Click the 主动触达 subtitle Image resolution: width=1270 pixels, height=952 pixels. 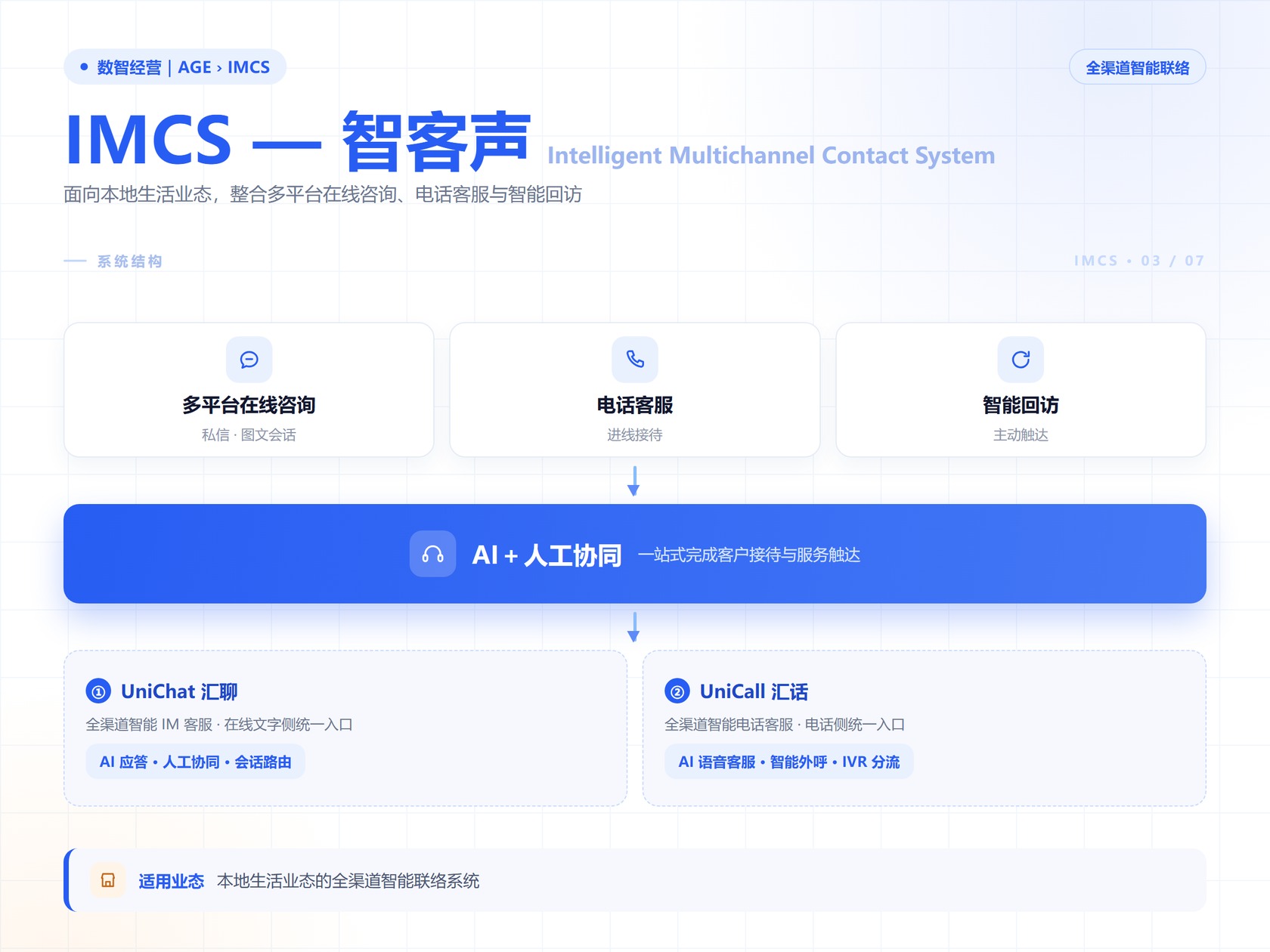coord(1021,434)
